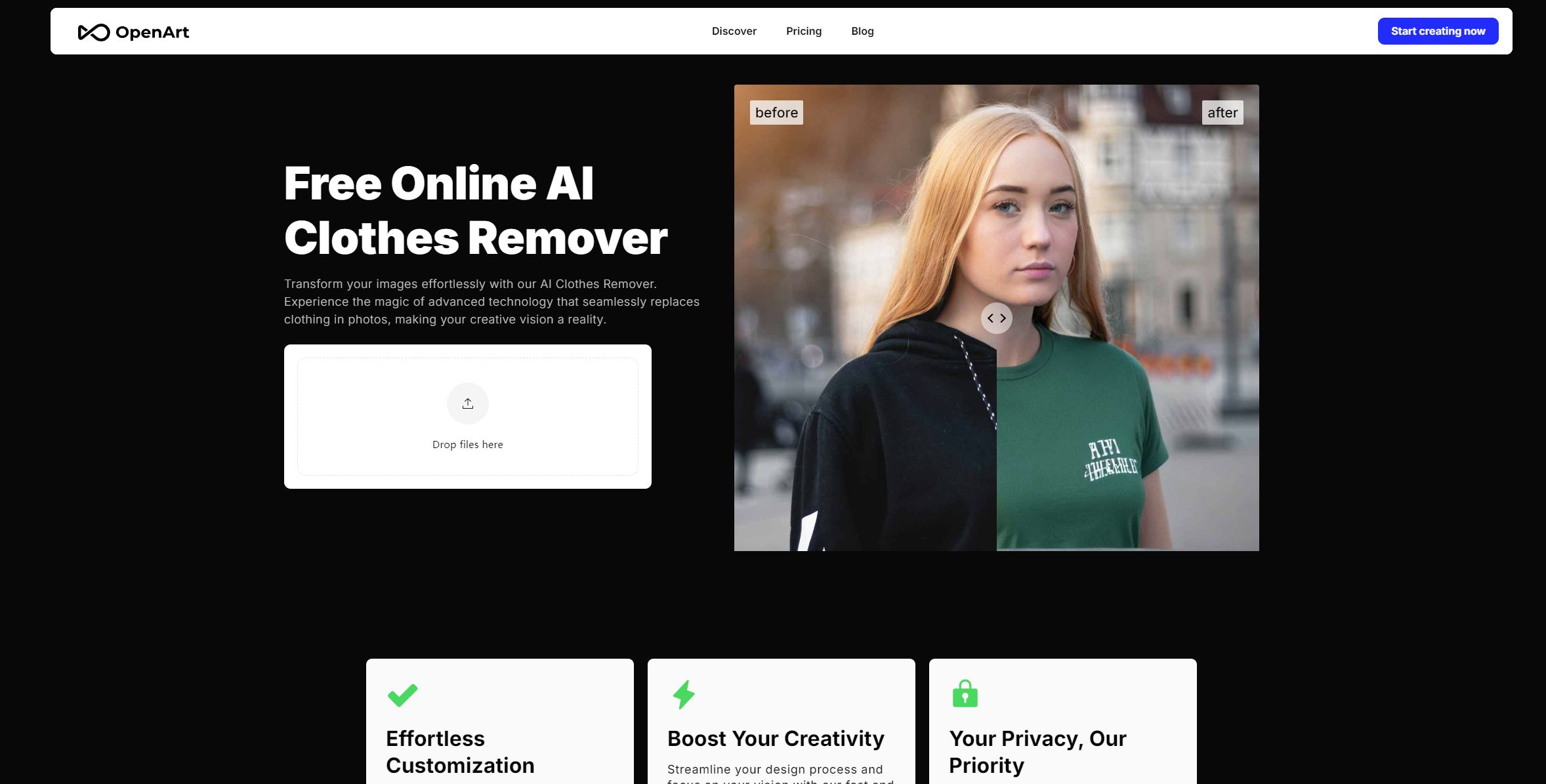Viewport: 1546px width, 784px height.
Task: Click the Free Online AI Clothes Remover heading
Action: click(x=476, y=210)
